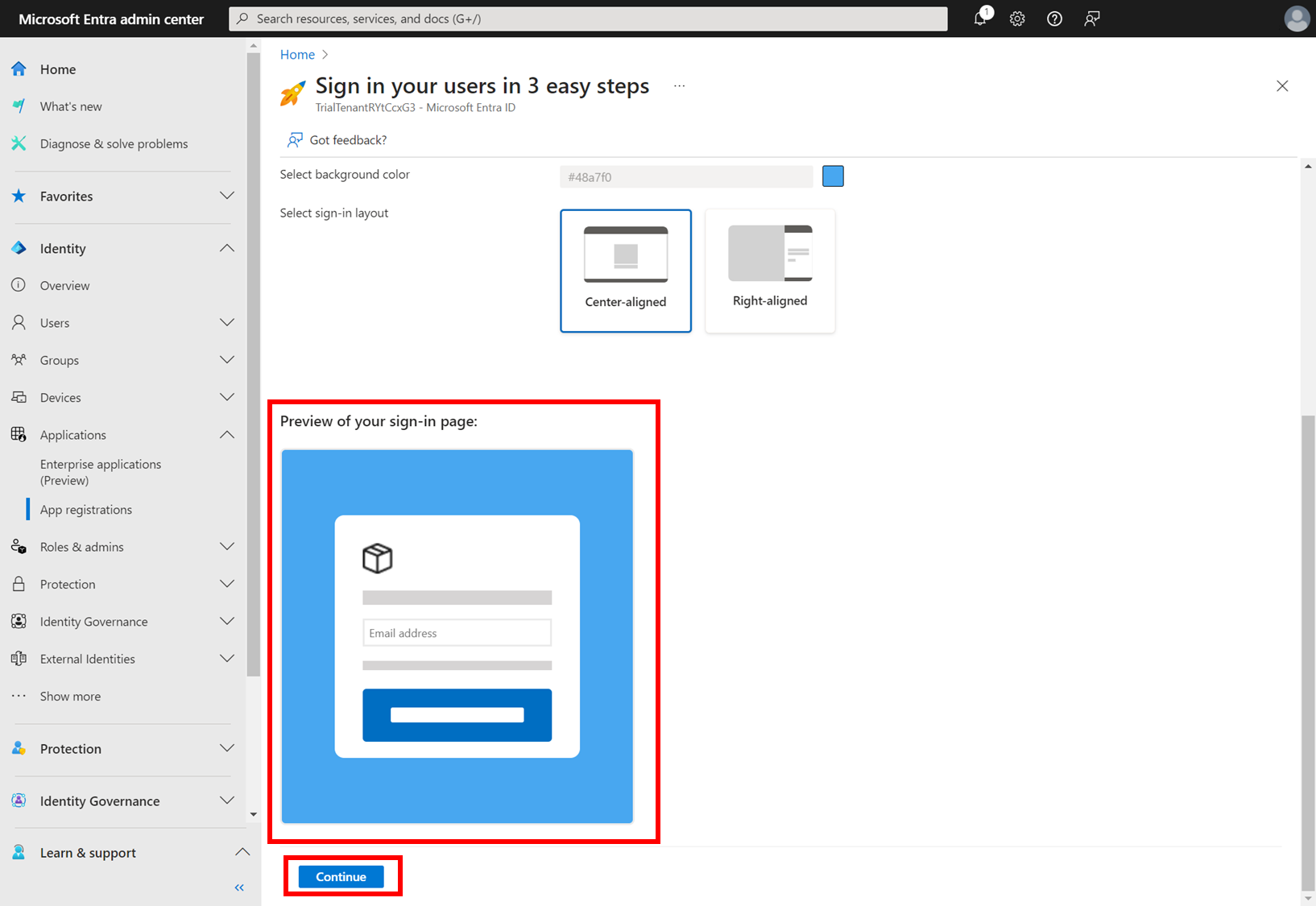1316x906 pixels.
Task: Click the Diagnose & solve problems icon
Action: pos(19,143)
